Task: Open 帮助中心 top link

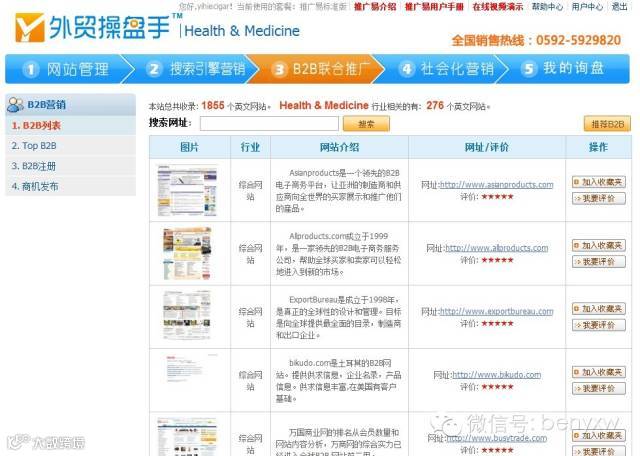Action: coord(547,7)
